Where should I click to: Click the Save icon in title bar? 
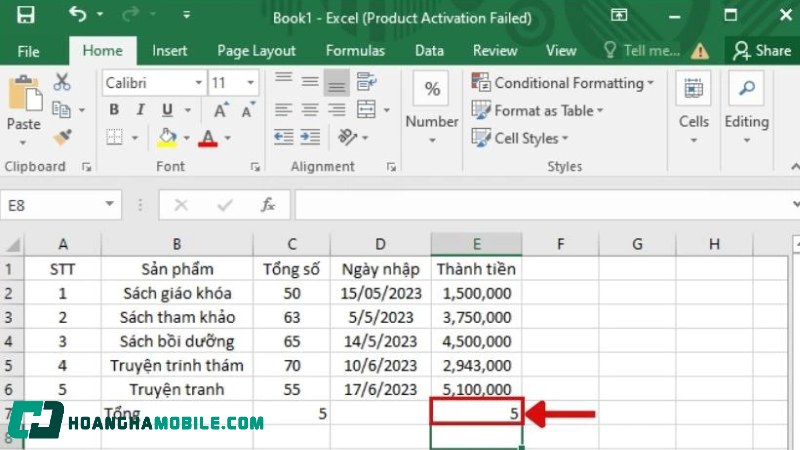[x=26, y=15]
